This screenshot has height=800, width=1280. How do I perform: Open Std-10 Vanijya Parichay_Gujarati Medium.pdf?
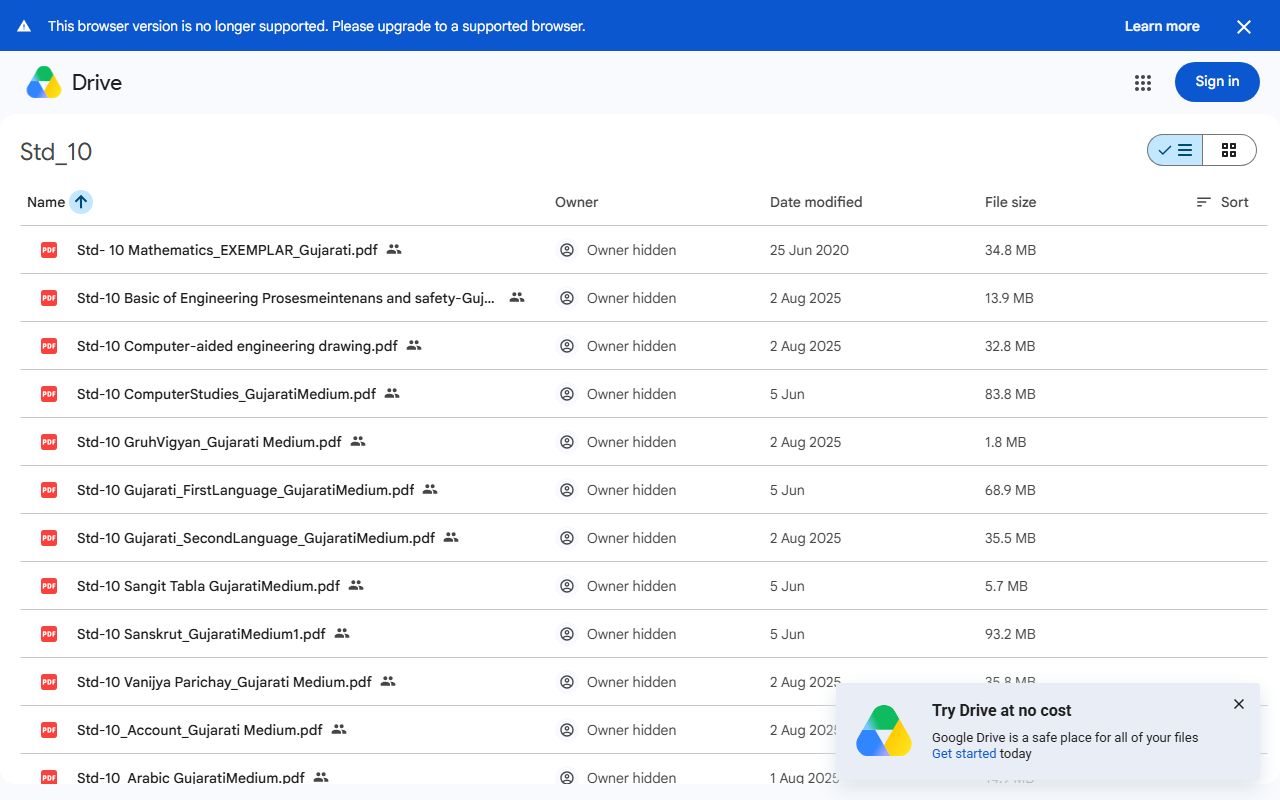[x=224, y=682]
